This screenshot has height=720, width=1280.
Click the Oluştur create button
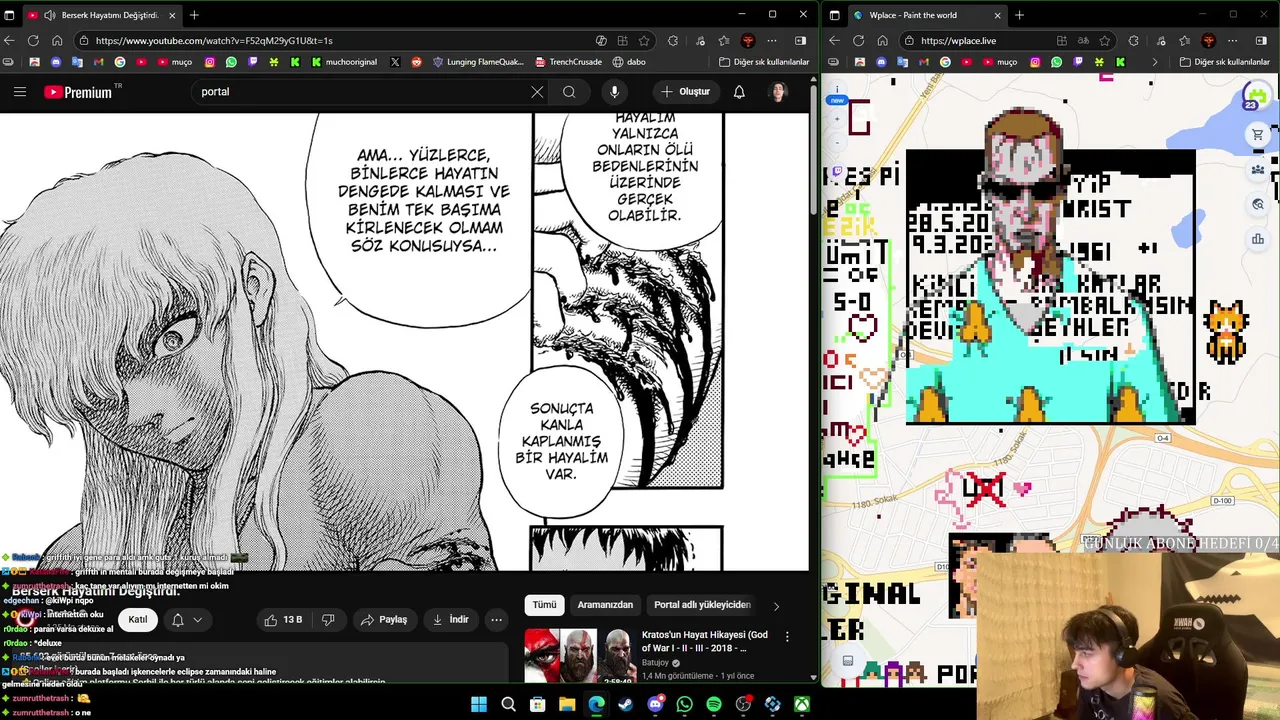[x=685, y=92]
